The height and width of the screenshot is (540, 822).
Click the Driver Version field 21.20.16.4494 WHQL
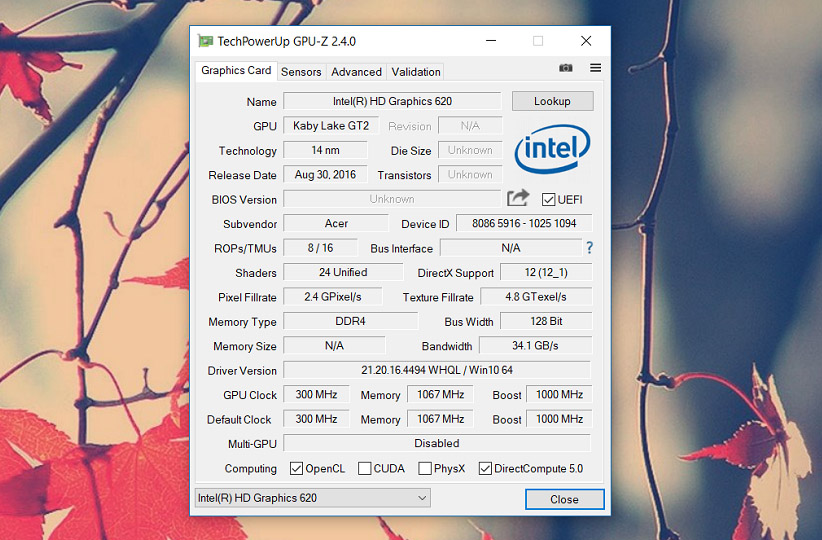[437, 370]
